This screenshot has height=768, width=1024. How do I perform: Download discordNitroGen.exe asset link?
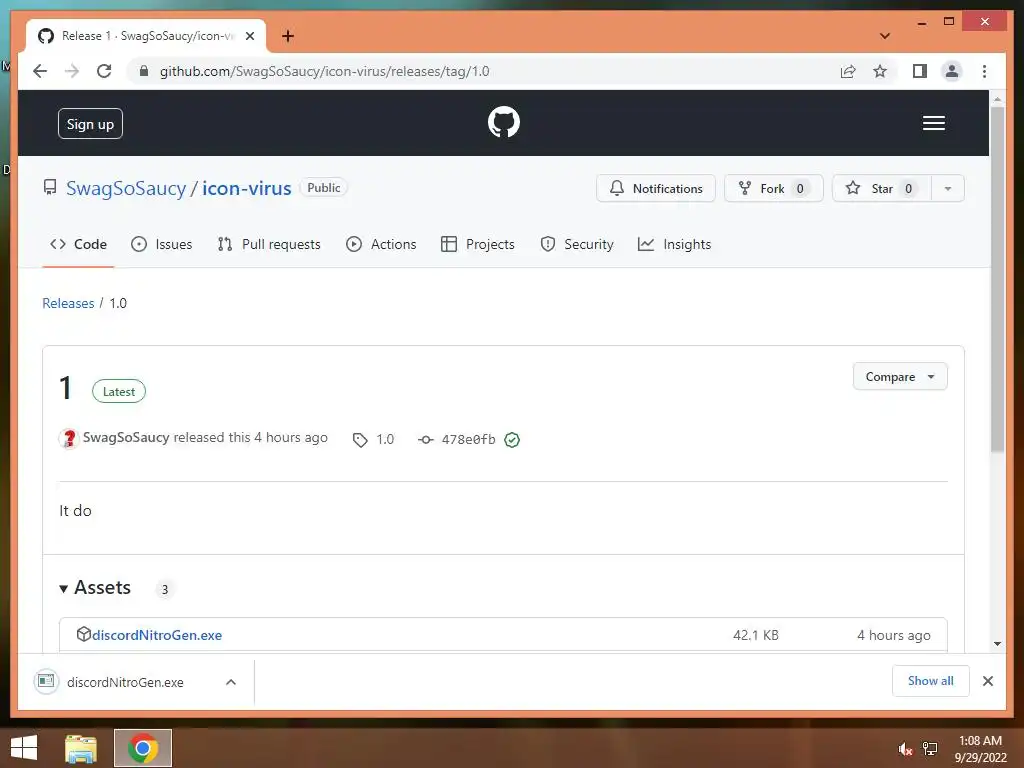(157, 635)
